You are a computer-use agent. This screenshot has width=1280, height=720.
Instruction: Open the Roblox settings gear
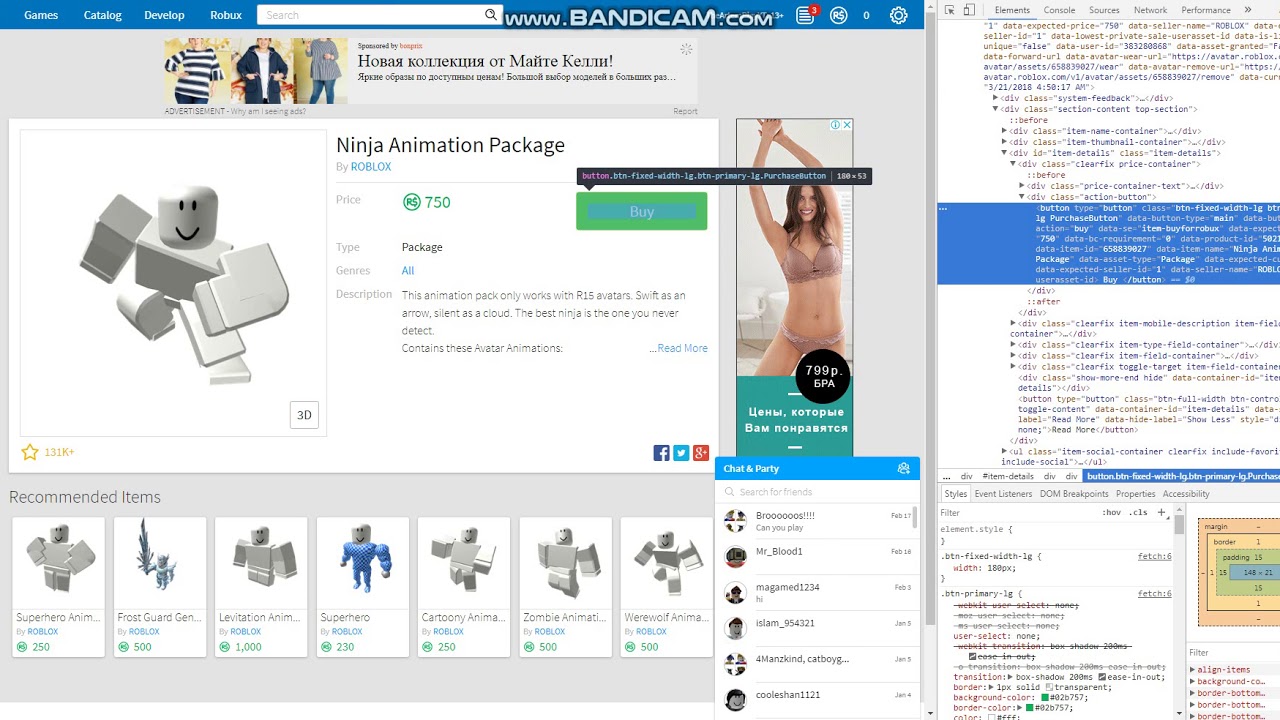point(898,15)
